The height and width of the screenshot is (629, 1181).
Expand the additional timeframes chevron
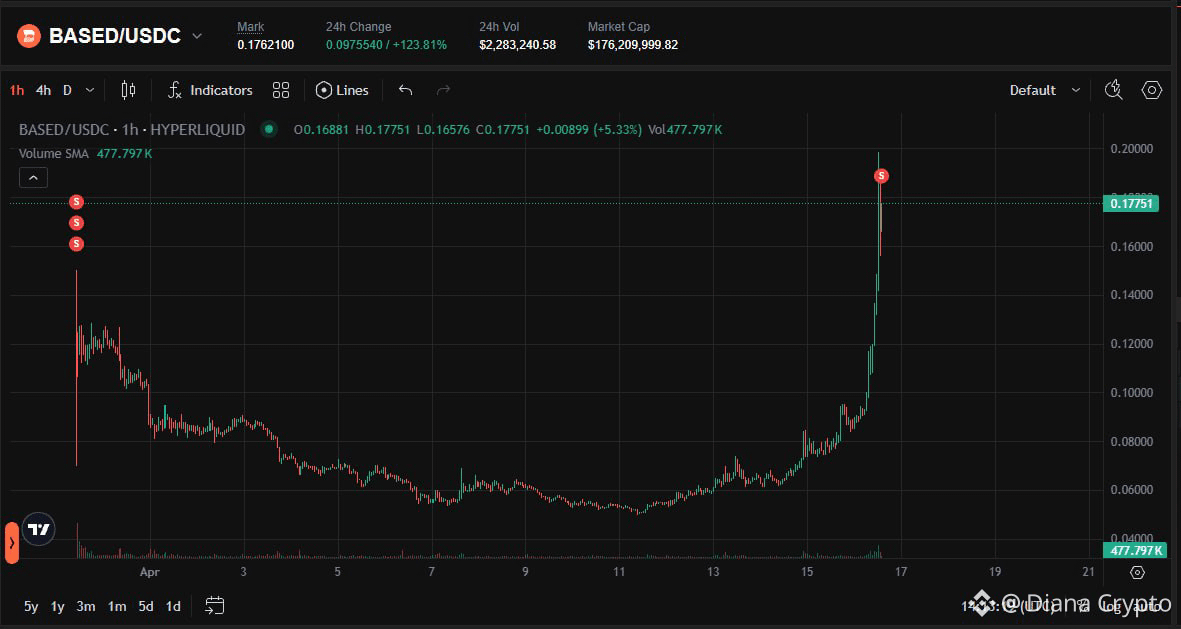(90, 90)
